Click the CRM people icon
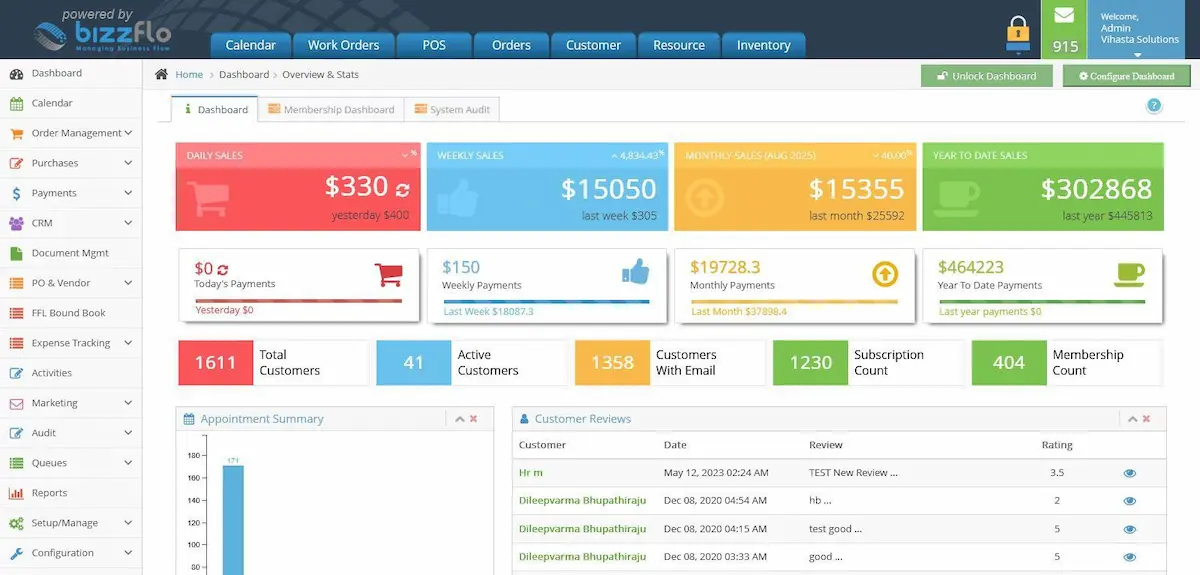This screenshot has width=1200, height=575. click(16, 223)
